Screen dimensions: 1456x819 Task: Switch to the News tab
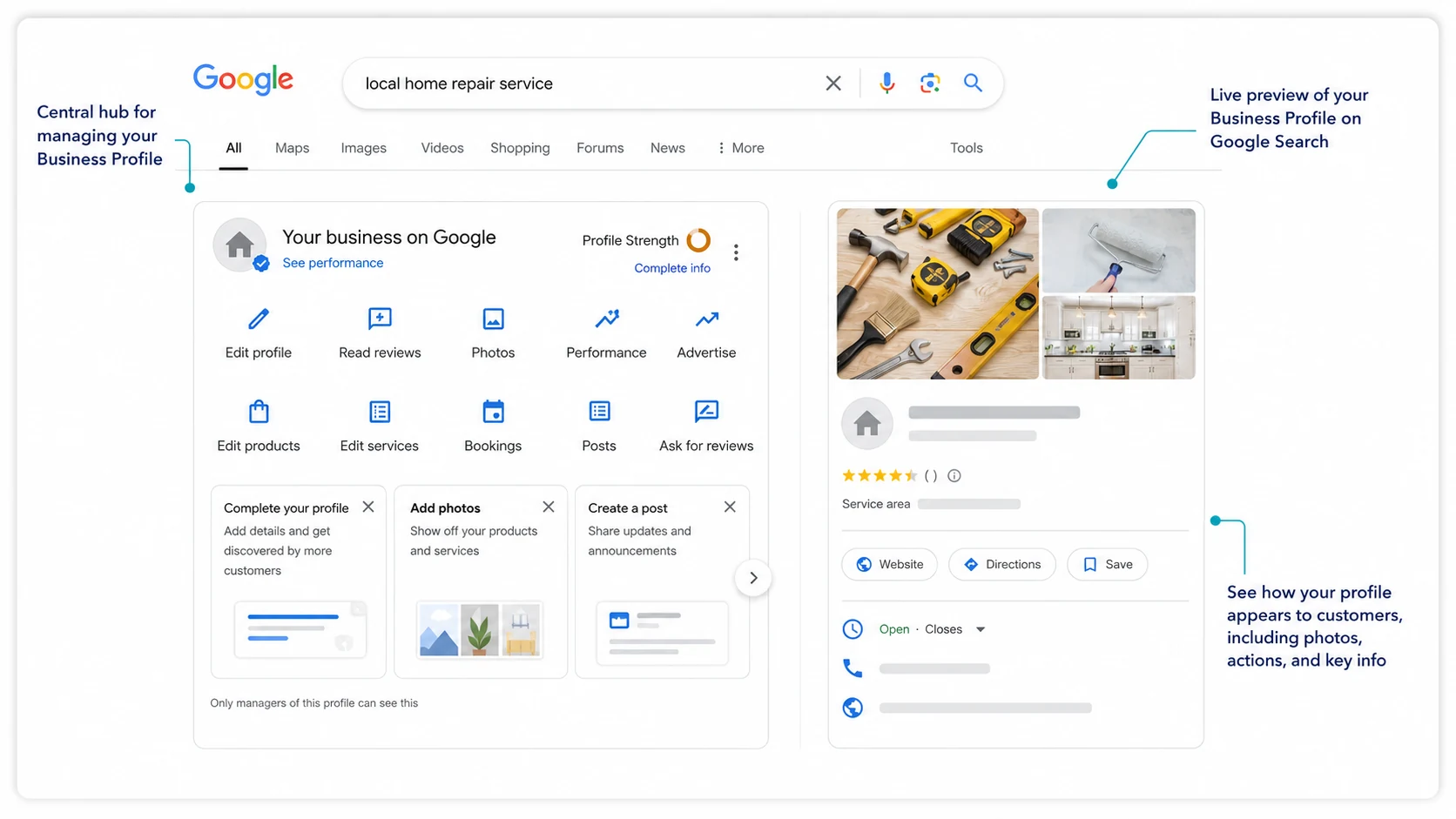point(667,148)
